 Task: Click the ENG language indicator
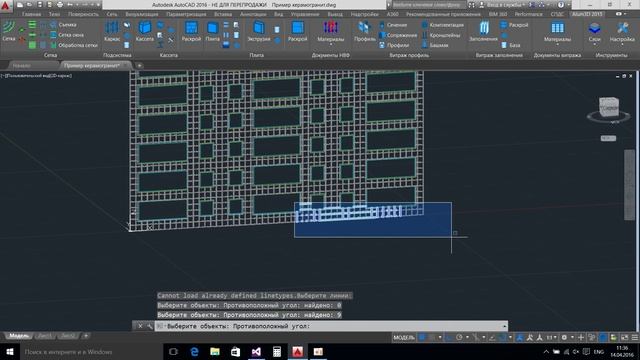[599, 351]
